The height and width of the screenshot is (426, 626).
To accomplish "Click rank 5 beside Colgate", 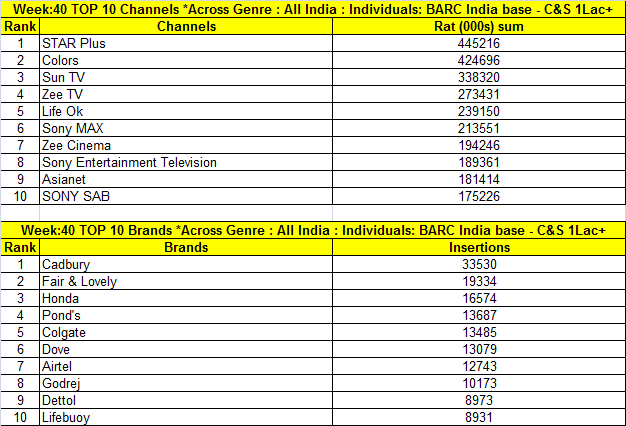I will coord(20,332).
